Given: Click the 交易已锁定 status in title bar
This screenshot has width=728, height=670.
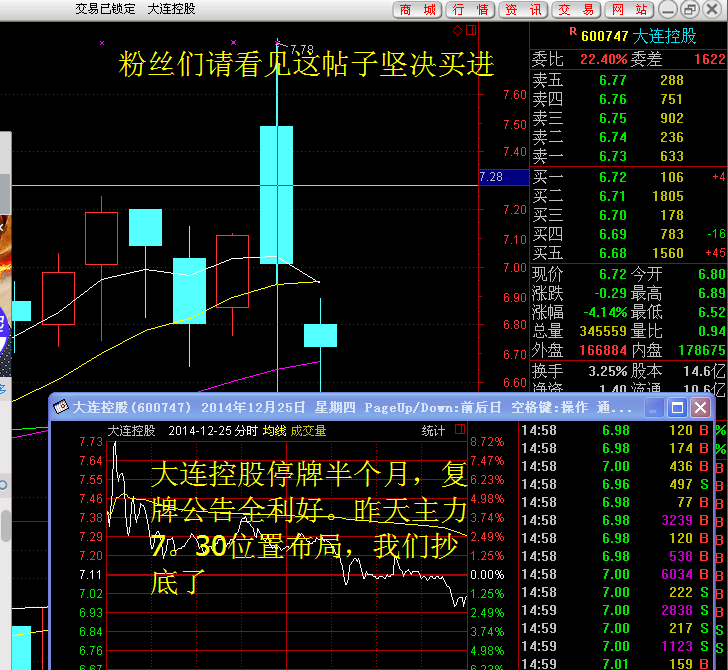Looking at the screenshot, I should click(x=105, y=9).
